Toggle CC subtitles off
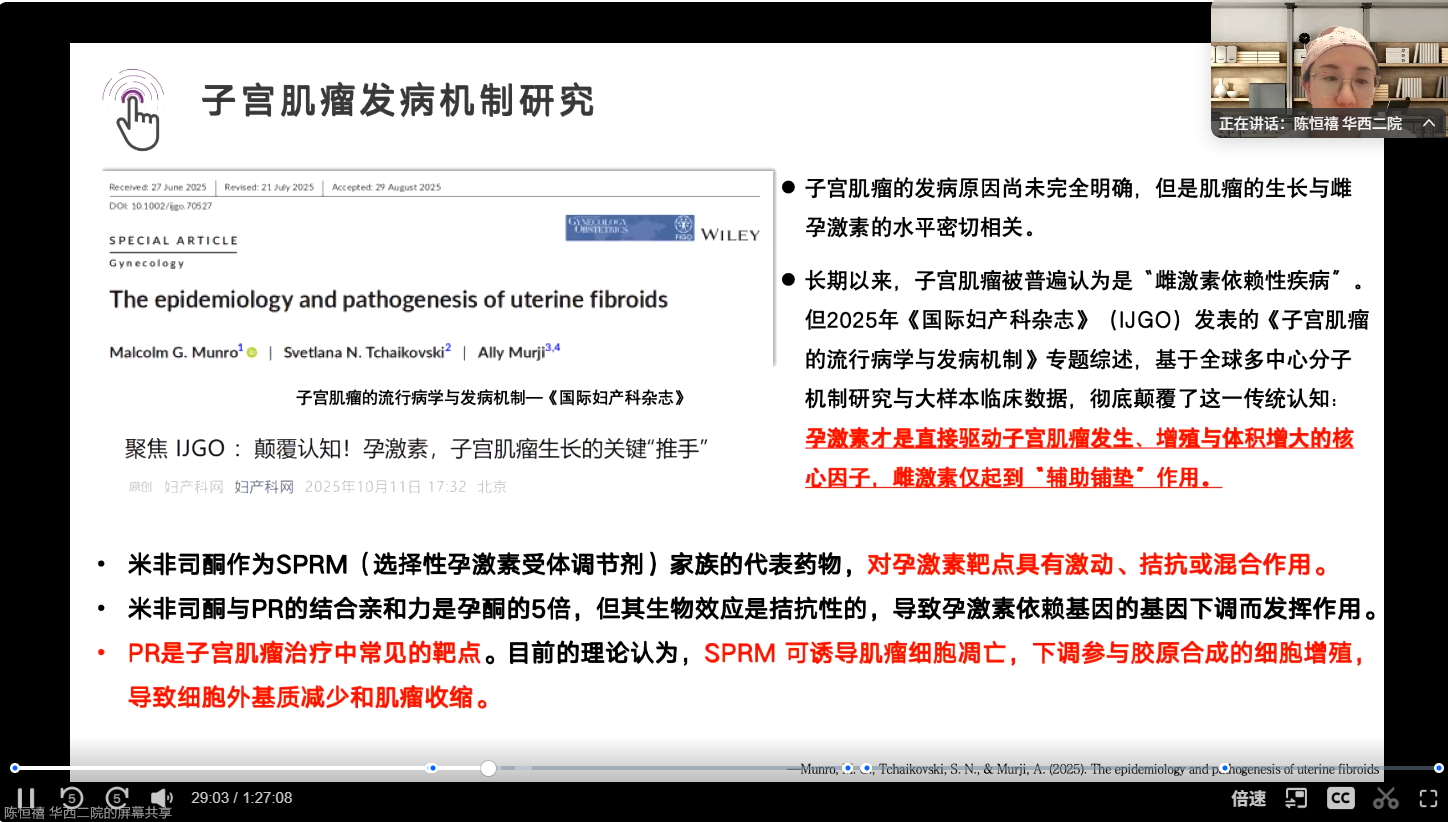 tap(1340, 798)
